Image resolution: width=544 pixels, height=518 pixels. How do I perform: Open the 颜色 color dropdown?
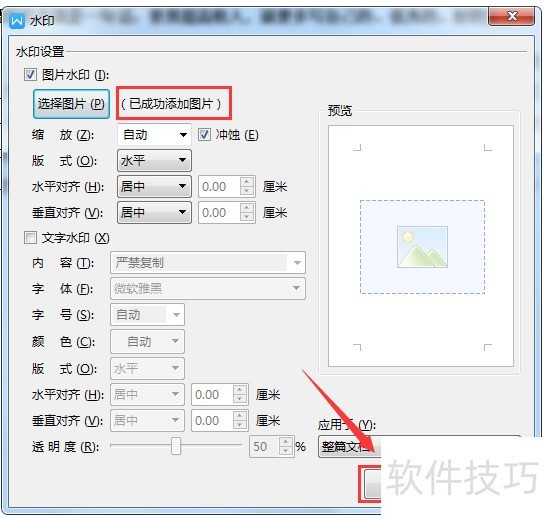(x=147, y=342)
